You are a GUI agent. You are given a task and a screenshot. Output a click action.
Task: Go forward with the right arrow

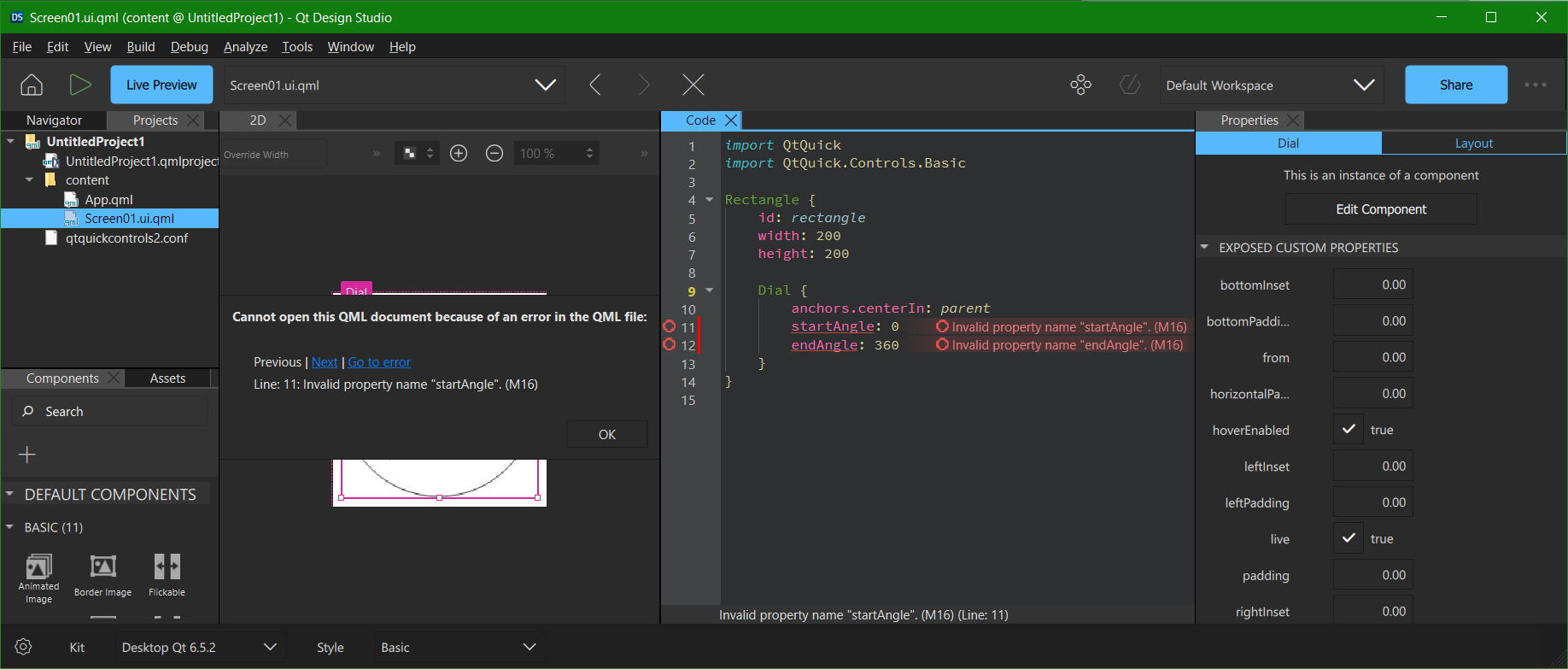(644, 85)
